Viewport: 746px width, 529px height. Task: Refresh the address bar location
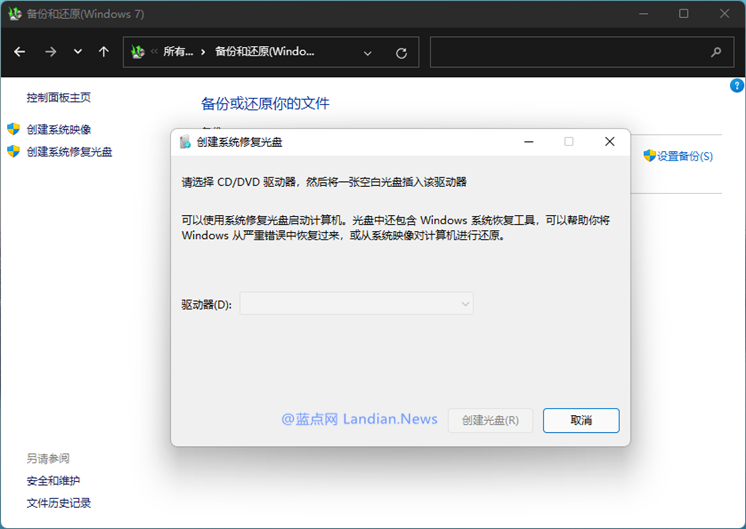click(401, 53)
